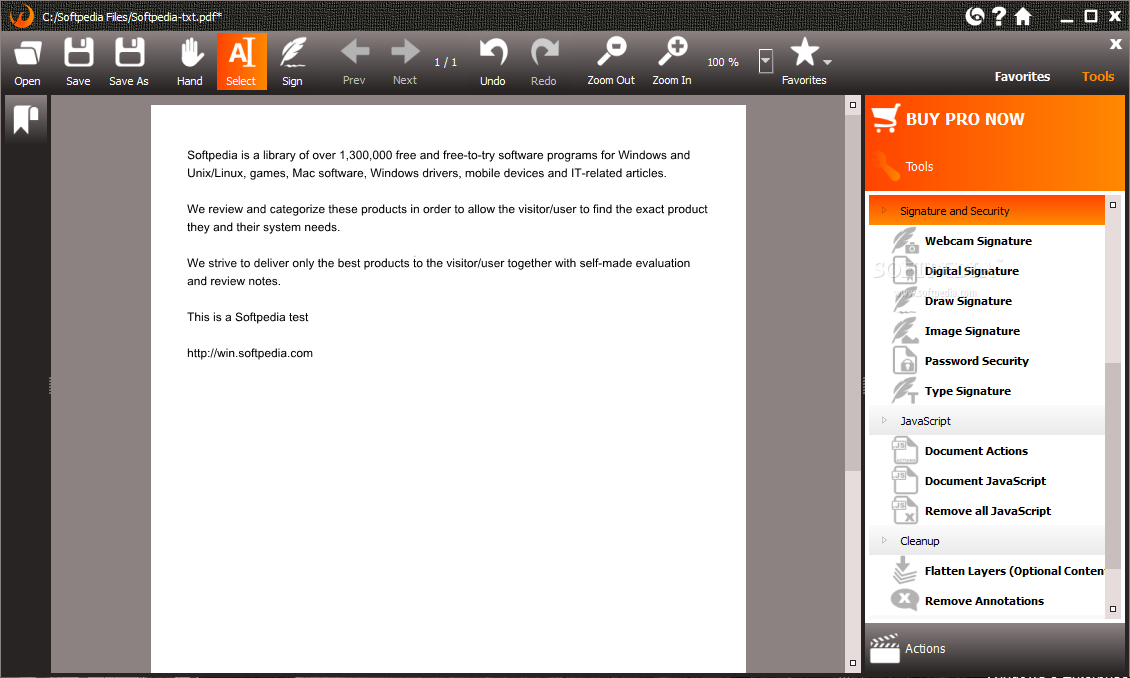Image resolution: width=1130 pixels, height=678 pixels.
Task: Click the Save As toolbar icon
Action: (129, 61)
